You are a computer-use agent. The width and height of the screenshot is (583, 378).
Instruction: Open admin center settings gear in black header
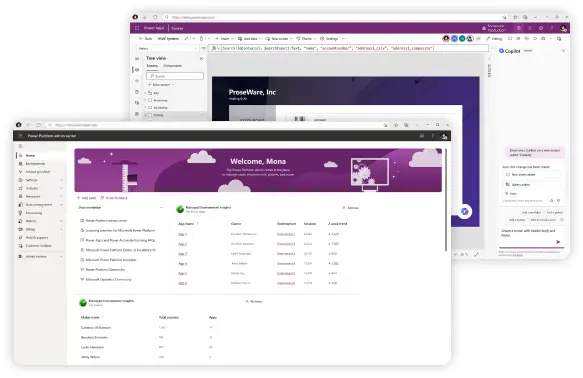point(422,136)
